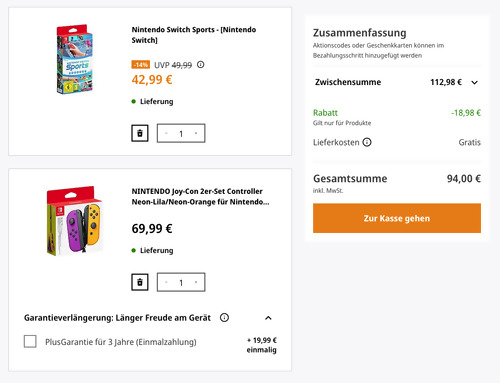Decrease Joy-Con set quantity with minus

(x=166, y=282)
